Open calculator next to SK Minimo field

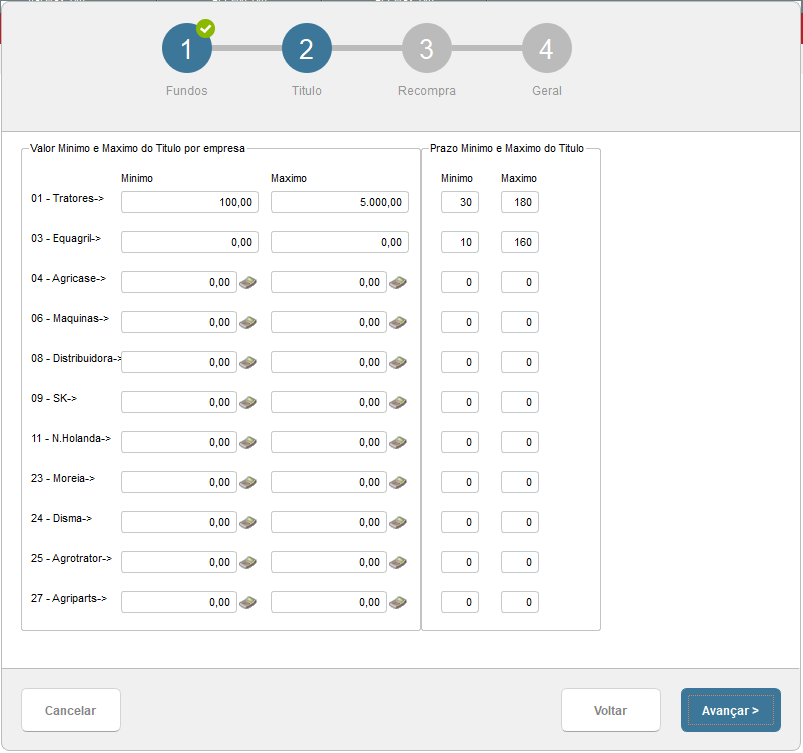(248, 402)
